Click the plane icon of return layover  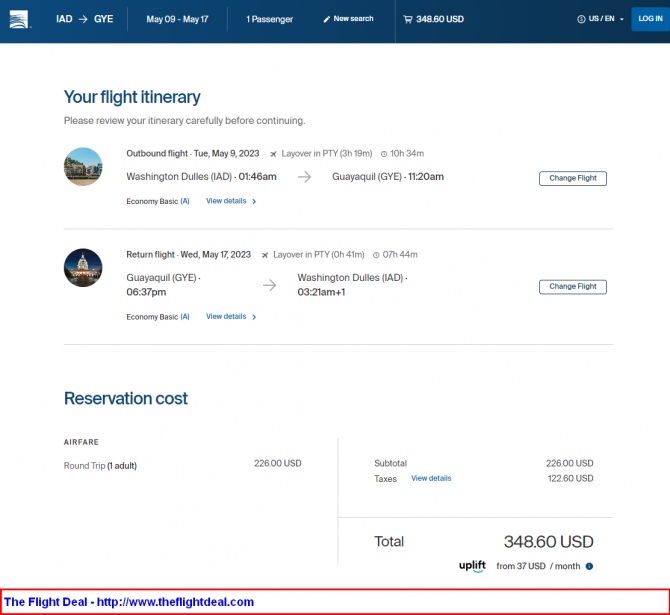265,255
